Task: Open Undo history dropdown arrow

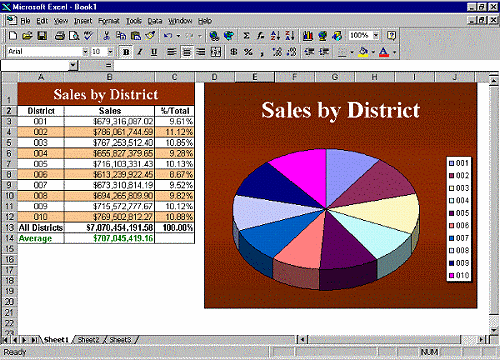Action: click(178, 36)
